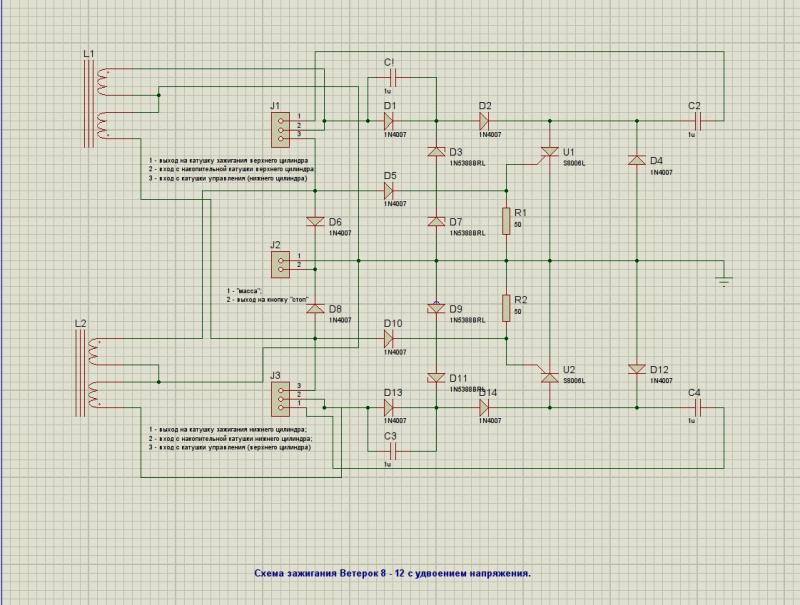Screen dimensions: 800x605
Task: Select diode D12 symbol
Action: 635,370
